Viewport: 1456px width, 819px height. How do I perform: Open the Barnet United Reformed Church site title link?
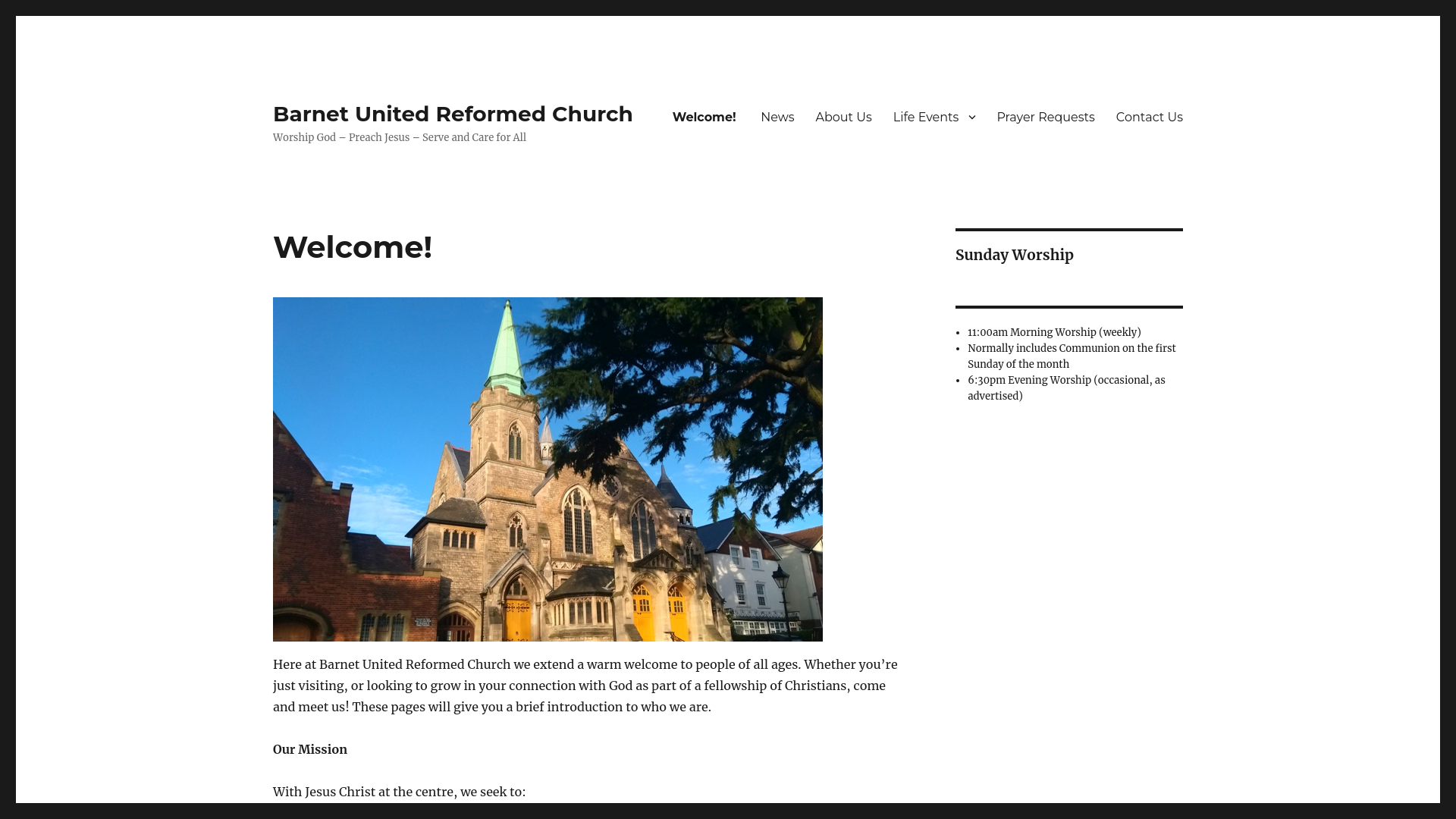453,114
